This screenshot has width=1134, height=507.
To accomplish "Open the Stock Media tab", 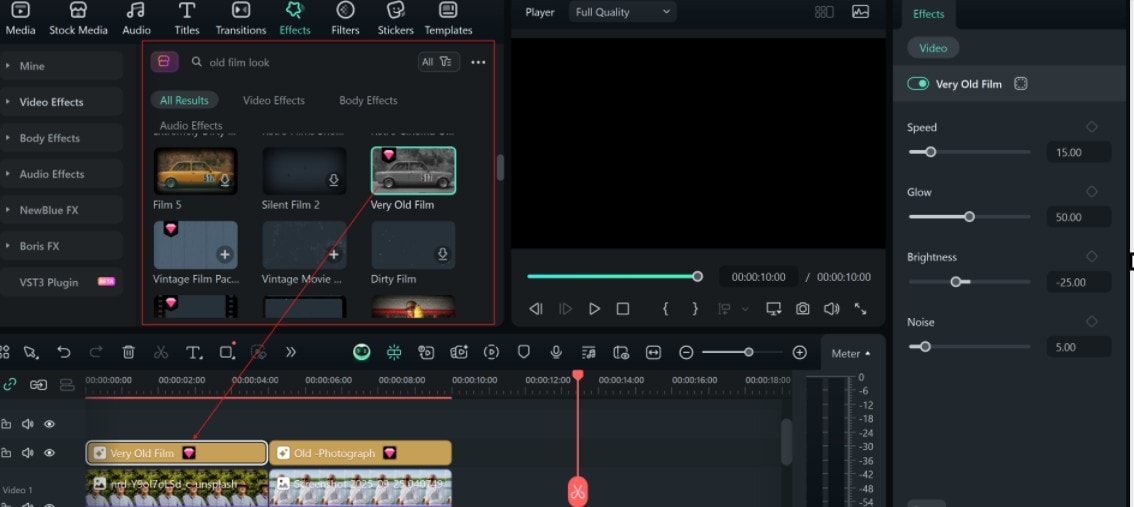I will click(x=78, y=19).
